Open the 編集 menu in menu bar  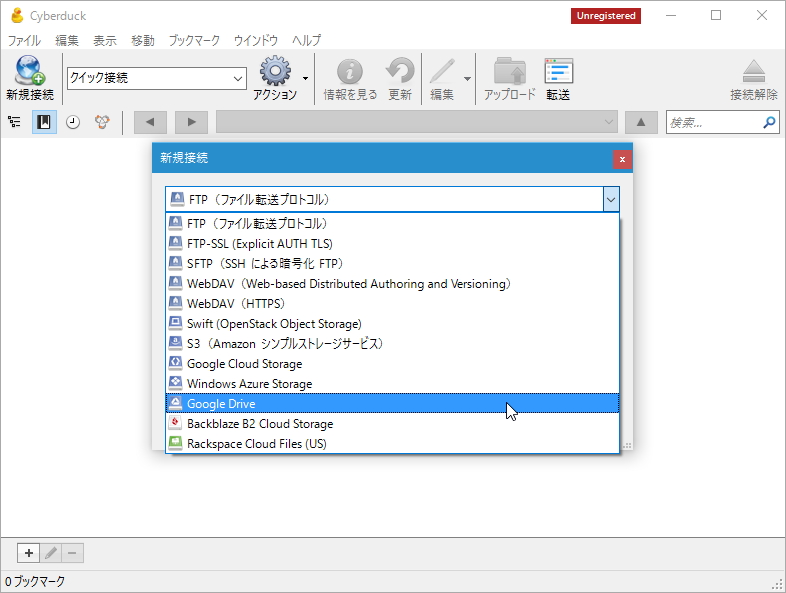pos(67,40)
